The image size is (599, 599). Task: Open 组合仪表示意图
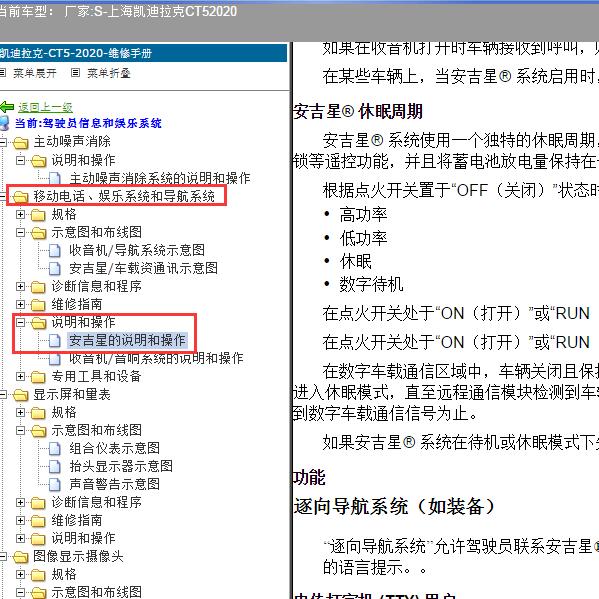(115, 448)
